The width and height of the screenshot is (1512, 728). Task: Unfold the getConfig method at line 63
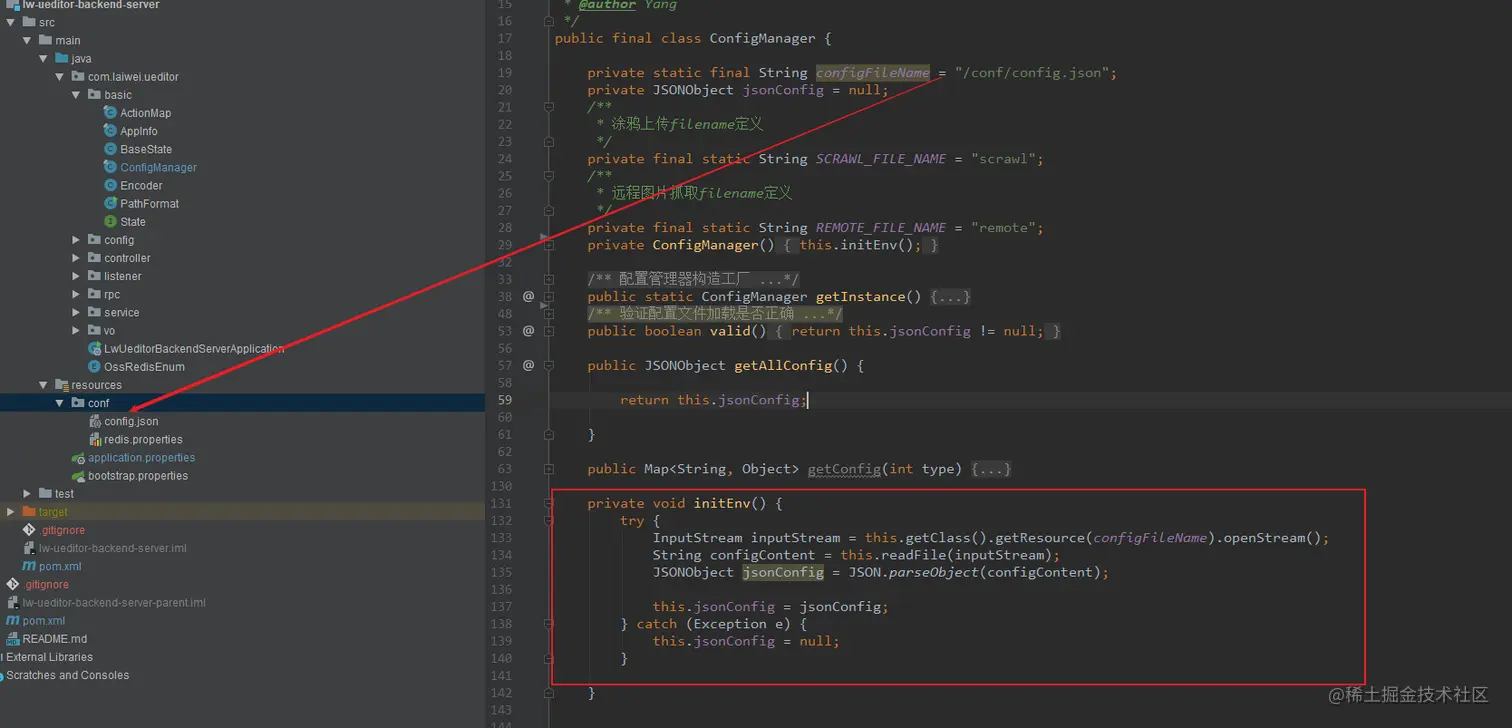[548, 469]
